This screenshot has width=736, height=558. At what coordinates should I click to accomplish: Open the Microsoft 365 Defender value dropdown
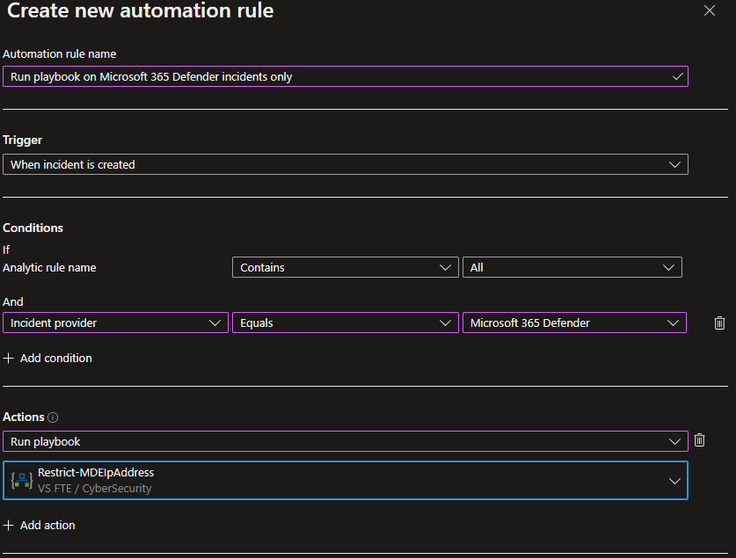pos(574,323)
